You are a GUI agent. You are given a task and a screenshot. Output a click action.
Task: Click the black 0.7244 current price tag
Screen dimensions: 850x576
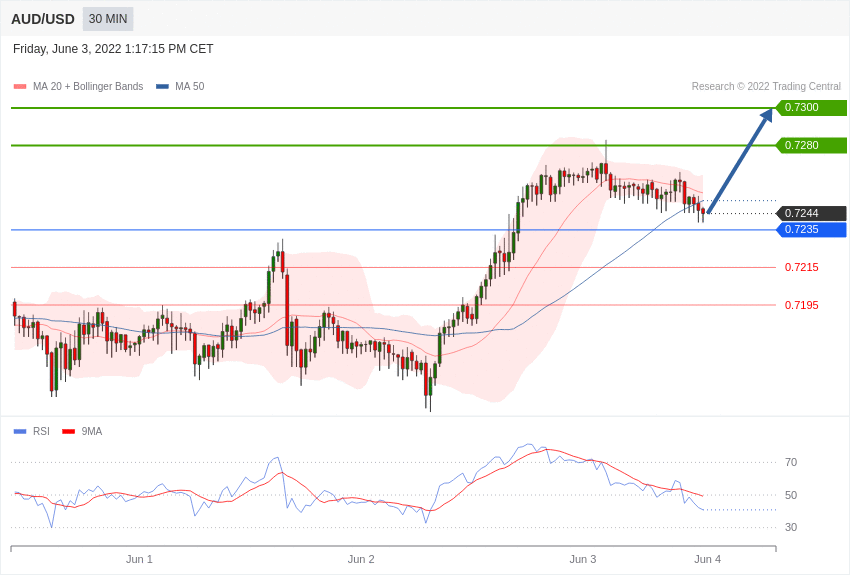[811, 213]
